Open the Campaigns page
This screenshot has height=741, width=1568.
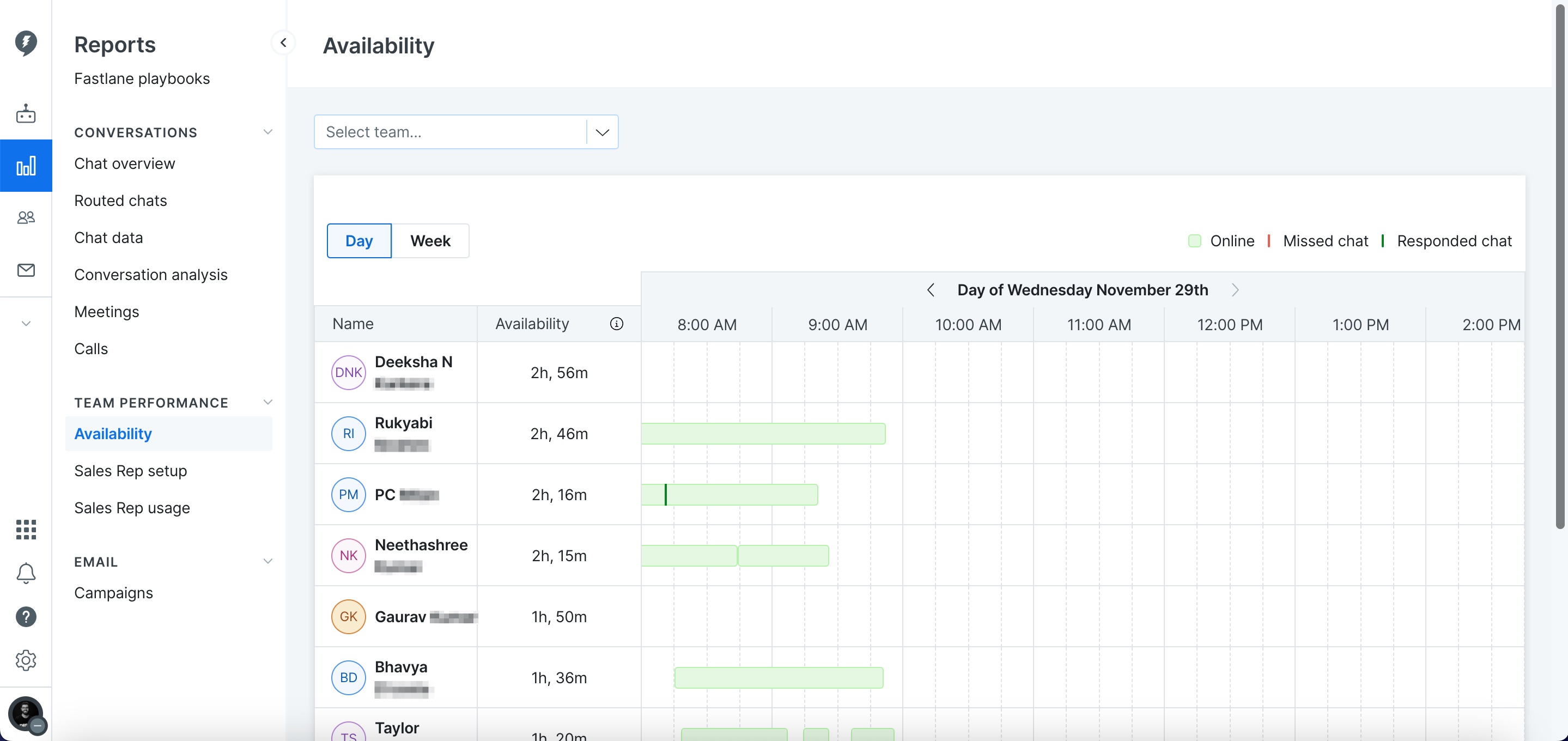point(113,594)
